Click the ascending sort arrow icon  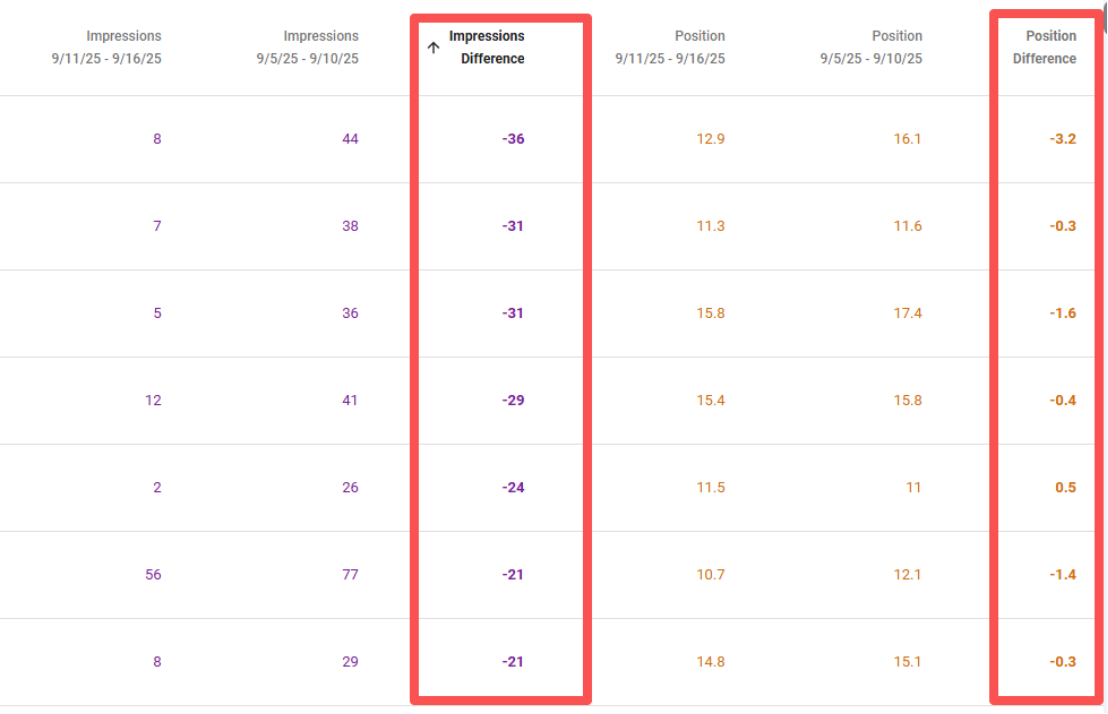coord(433,47)
